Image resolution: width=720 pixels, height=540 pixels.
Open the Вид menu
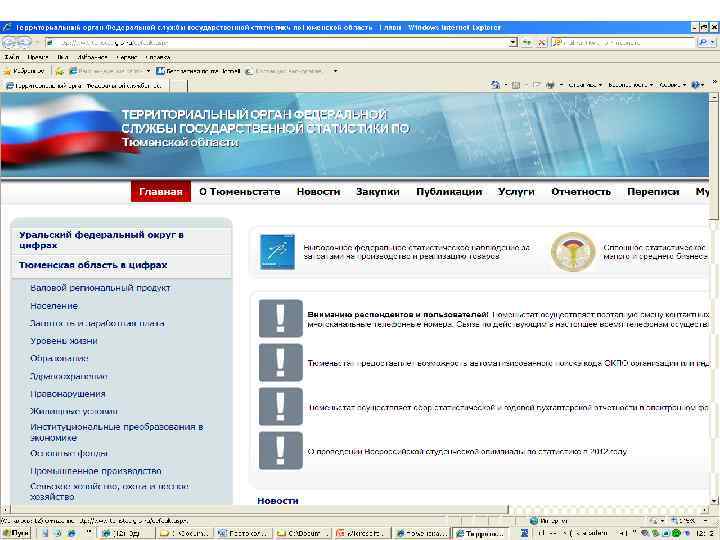pyautogui.click(x=63, y=57)
